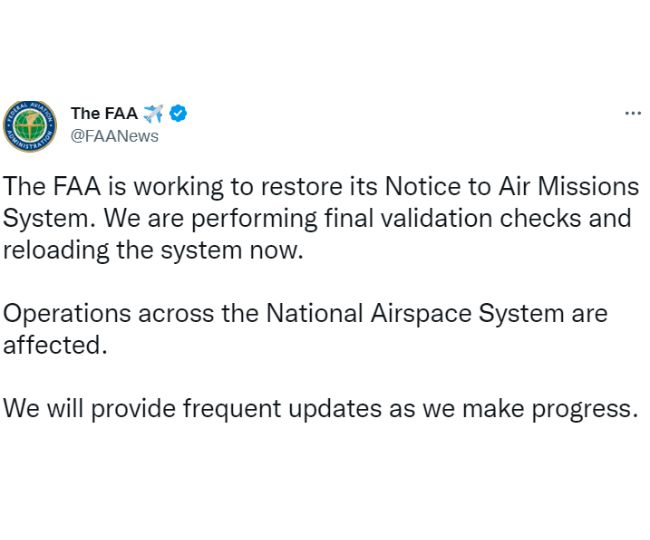Click the words "We are performing"
This screenshot has width=650, height=540.
[211, 219]
